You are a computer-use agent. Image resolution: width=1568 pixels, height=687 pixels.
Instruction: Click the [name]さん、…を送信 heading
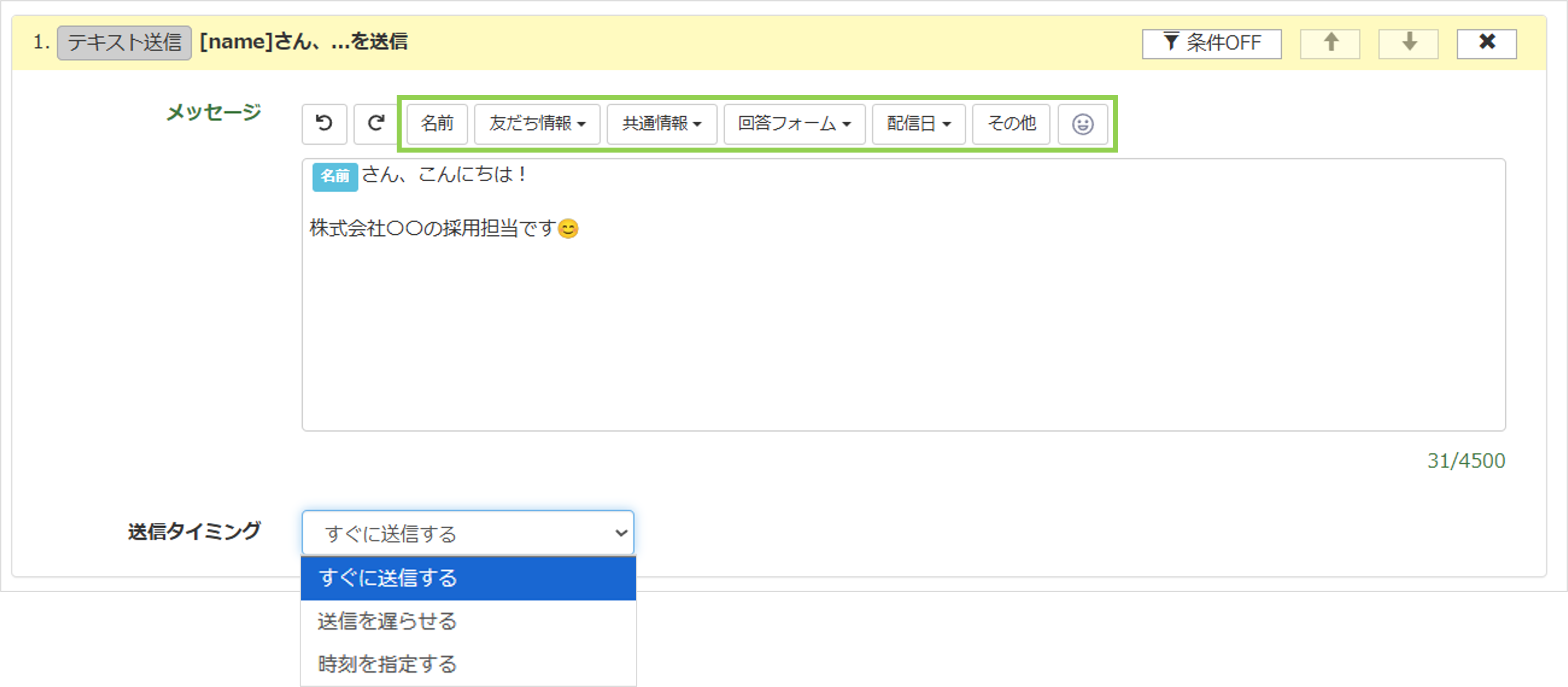point(304,42)
